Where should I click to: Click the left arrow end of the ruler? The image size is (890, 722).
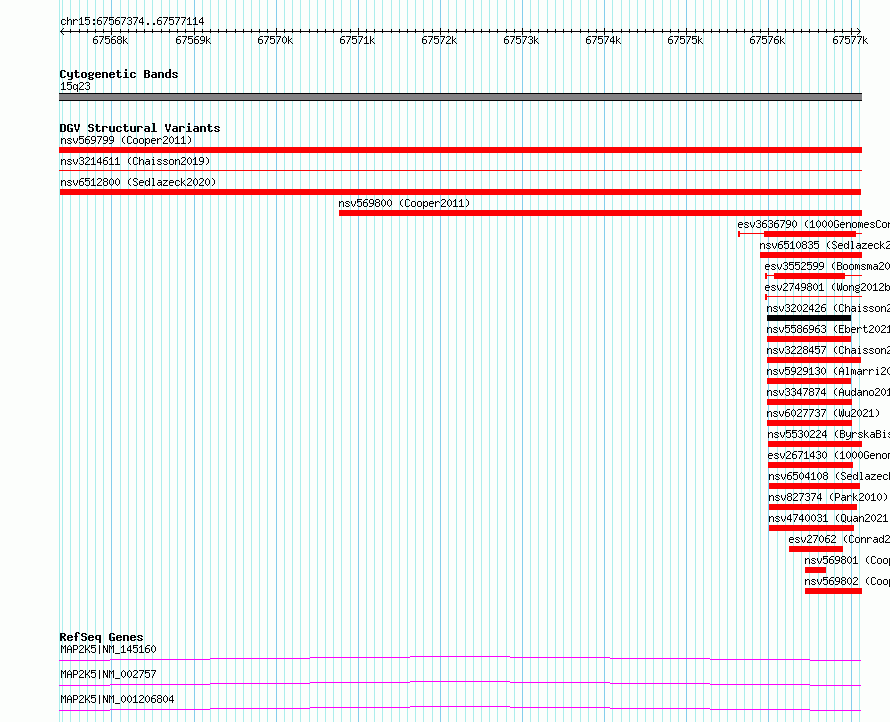pos(62,31)
